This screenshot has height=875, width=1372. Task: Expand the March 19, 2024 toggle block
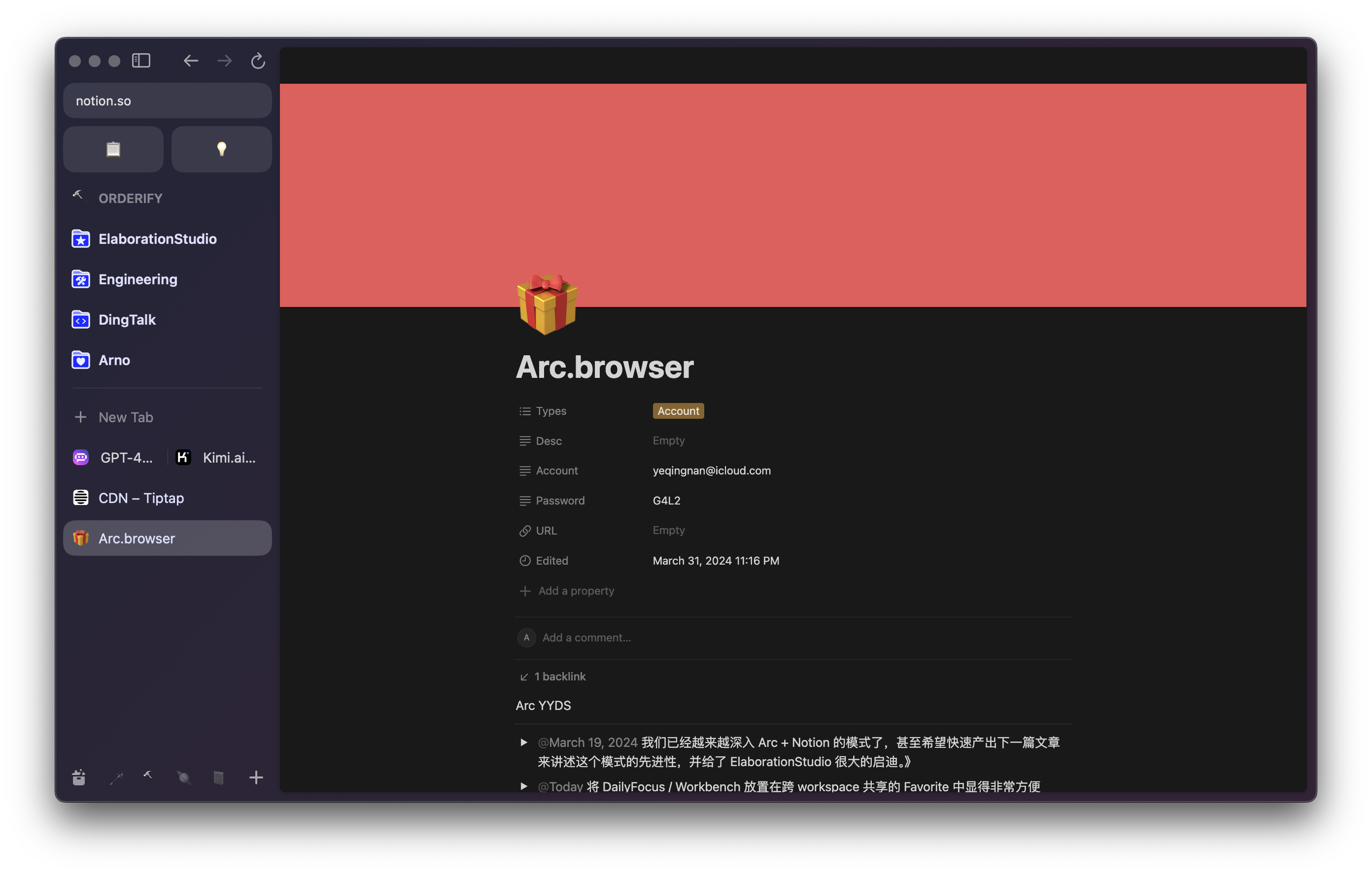tap(523, 742)
